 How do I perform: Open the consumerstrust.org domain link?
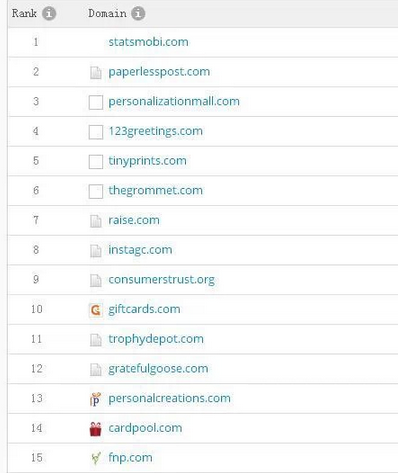(x=161, y=280)
